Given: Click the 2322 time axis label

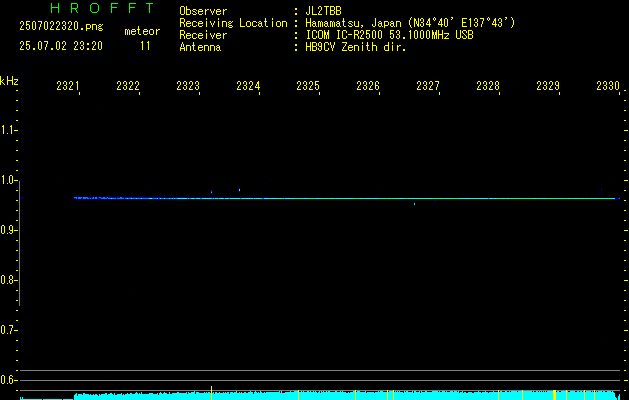Looking at the screenshot, I should point(128,86).
